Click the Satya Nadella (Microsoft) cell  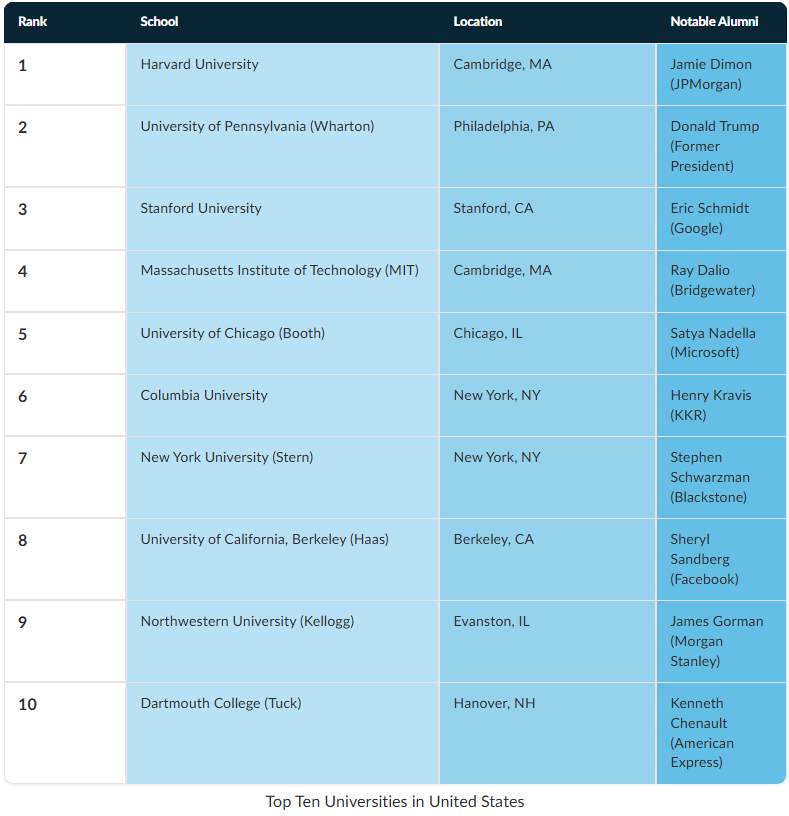click(x=721, y=343)
